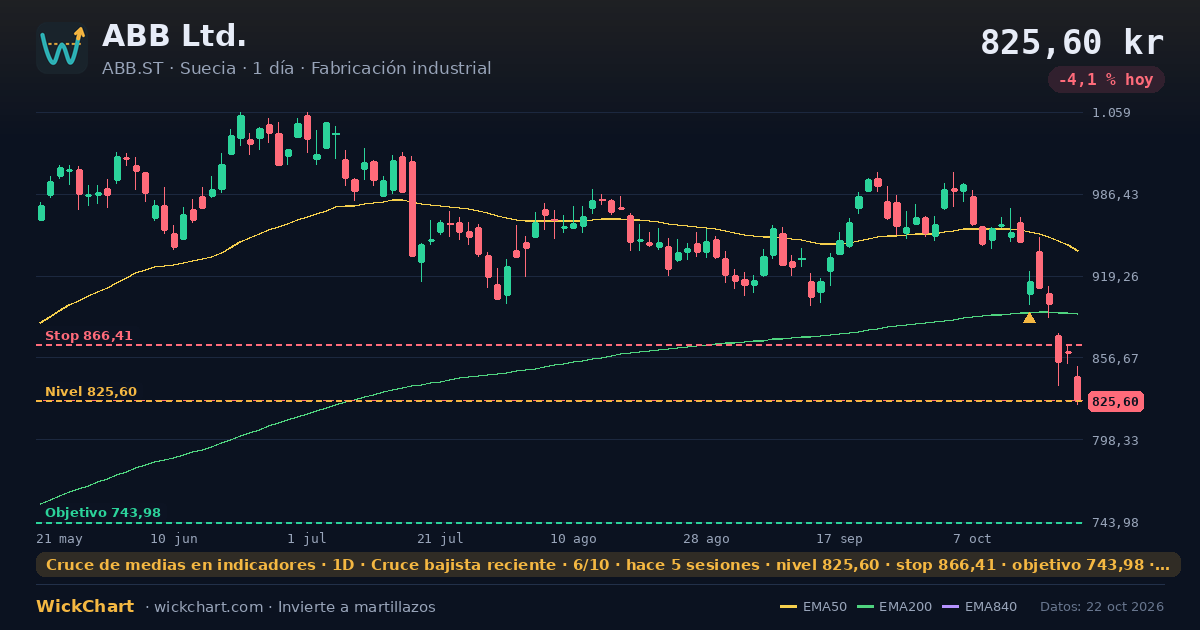Viewport: 1200px width, 630px height.
Task: Click the 17 sep date label
Action: (839, 538)
